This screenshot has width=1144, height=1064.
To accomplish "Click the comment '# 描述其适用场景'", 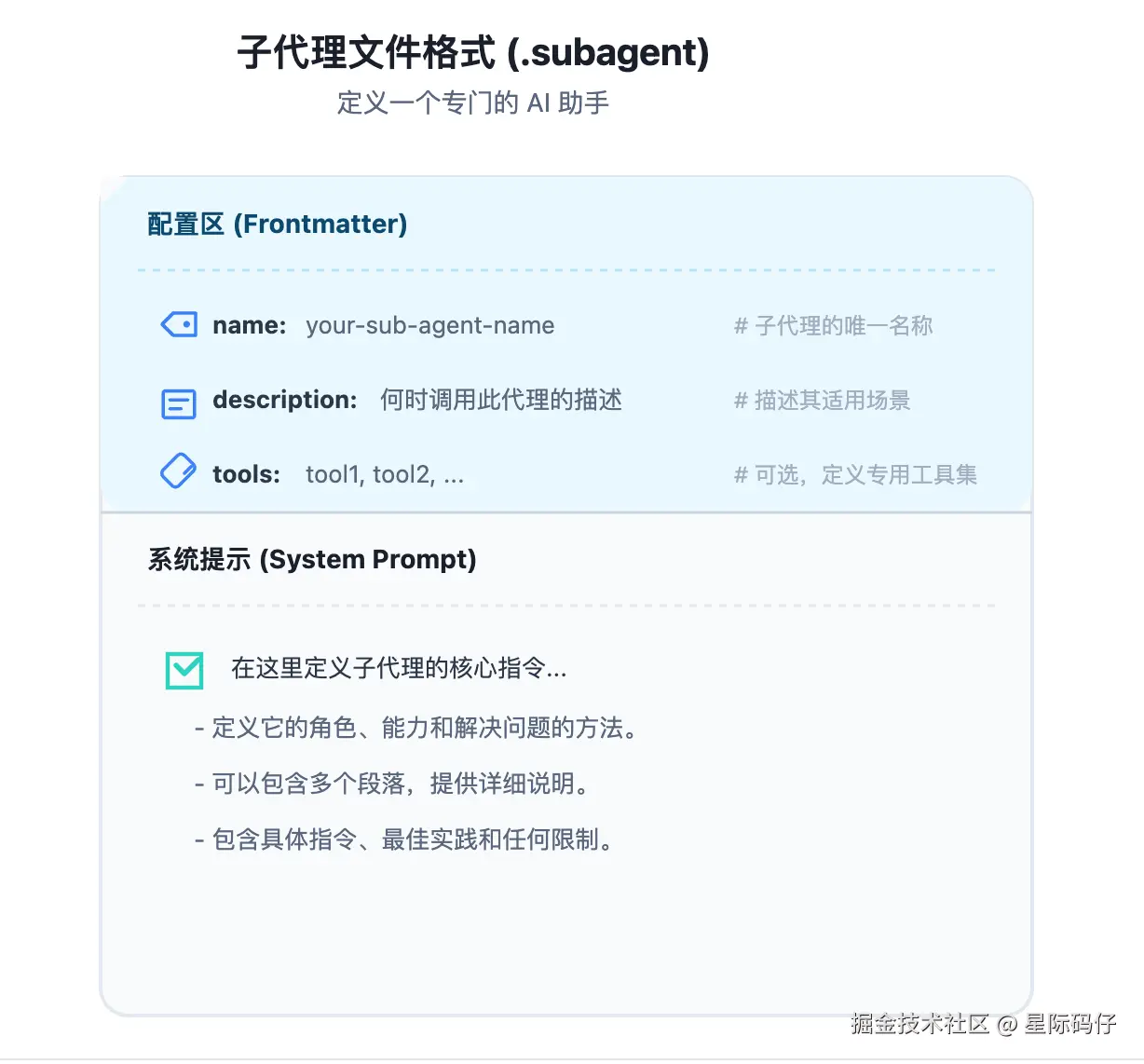I will pos(822,400).
